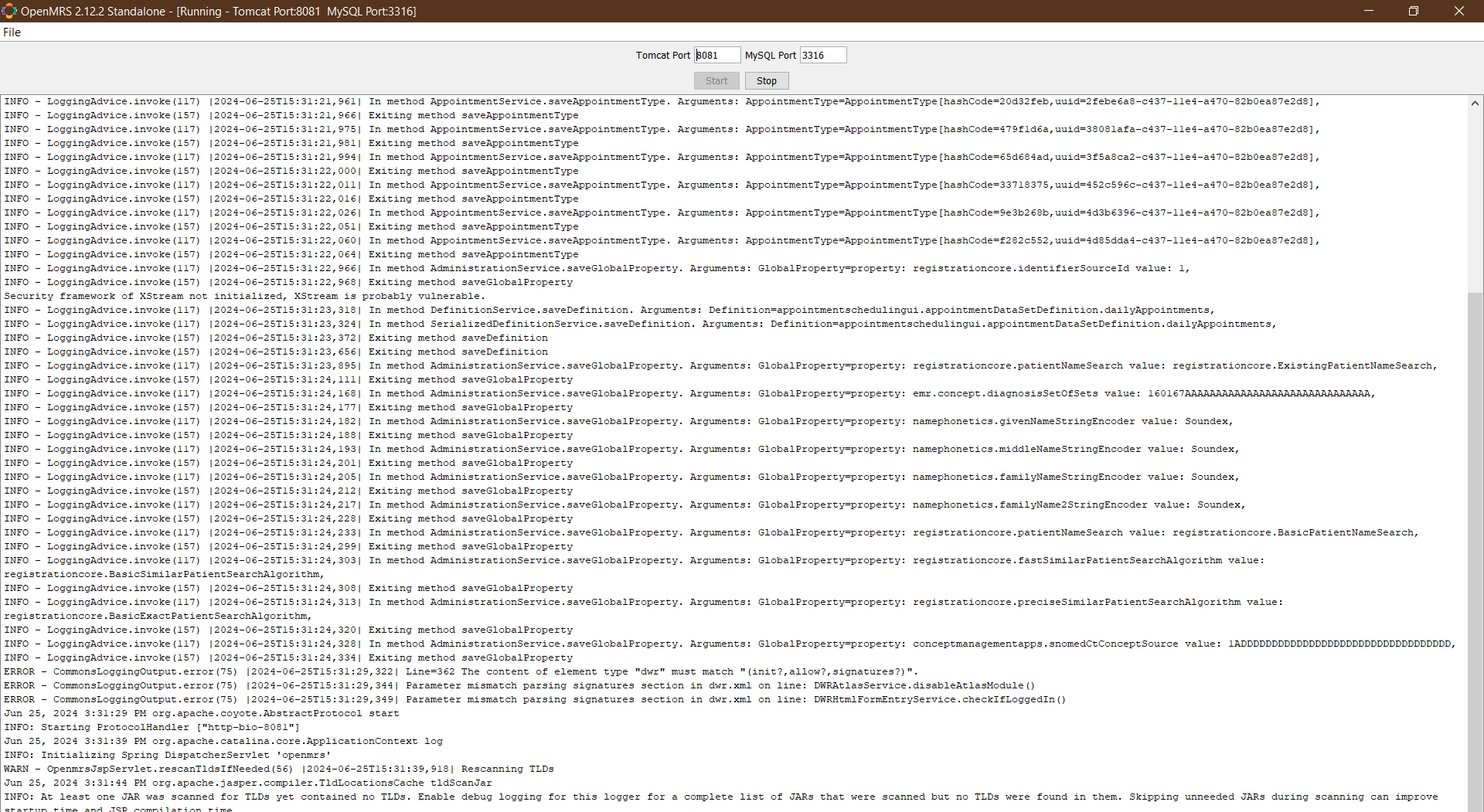Click the DWRAtlasService.disableAtlasModule() error line
The width and height of the screenshot is (1484, 812).
(x=519, y=686)
